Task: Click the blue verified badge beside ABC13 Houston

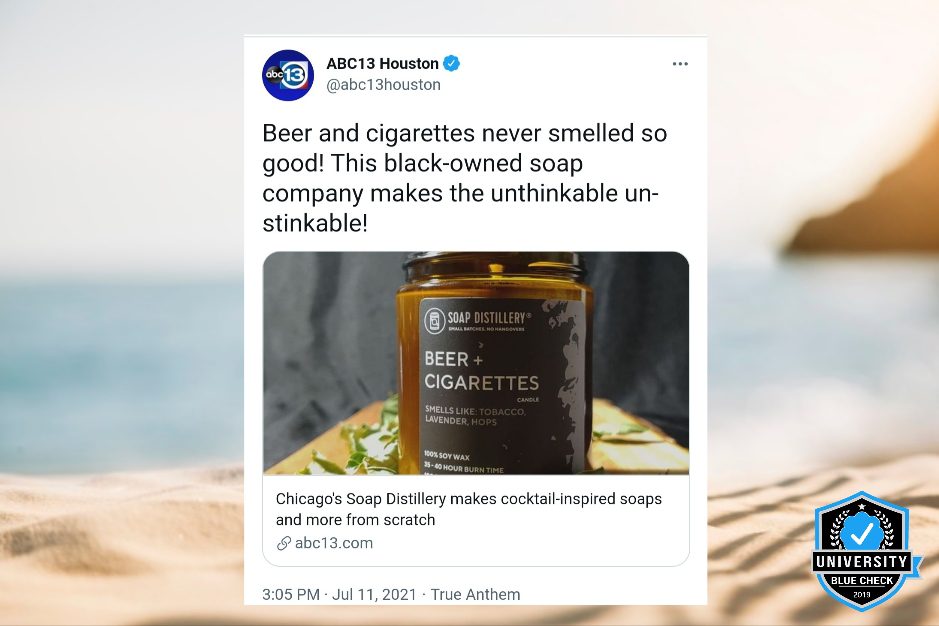Action: [452, 63]
